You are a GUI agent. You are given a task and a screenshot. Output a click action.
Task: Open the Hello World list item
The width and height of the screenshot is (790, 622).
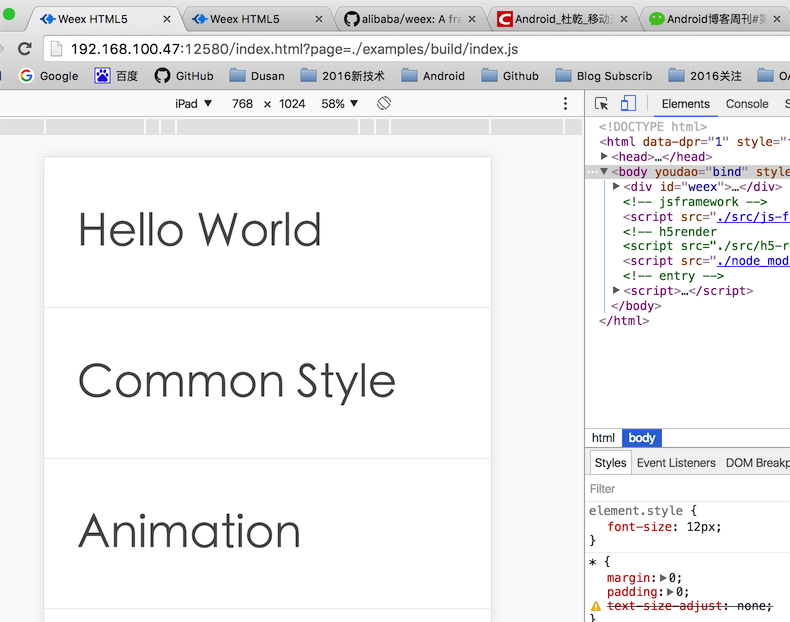tap(268, 232)
